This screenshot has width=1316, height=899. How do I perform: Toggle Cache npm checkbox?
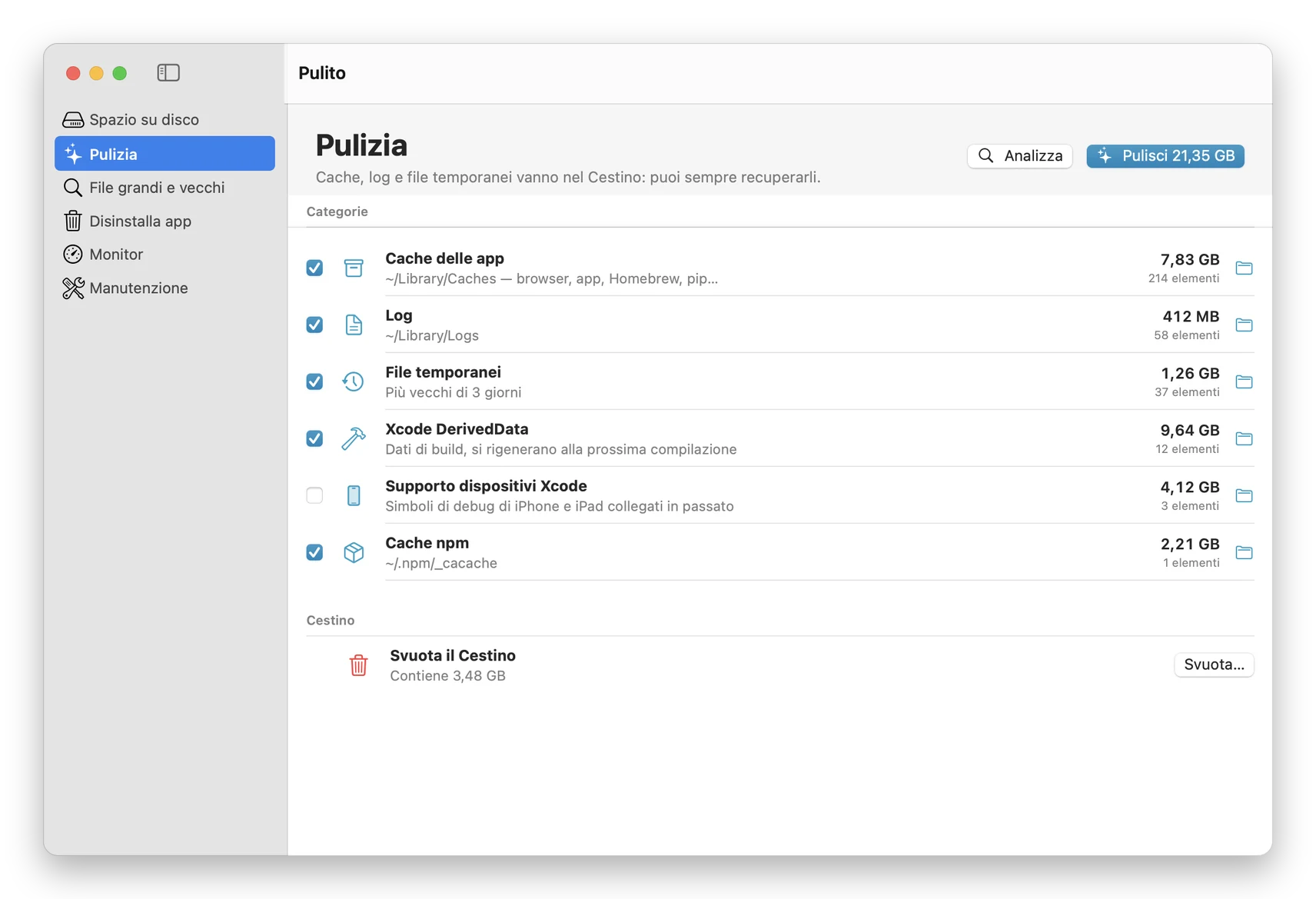[x=314, y=552]
